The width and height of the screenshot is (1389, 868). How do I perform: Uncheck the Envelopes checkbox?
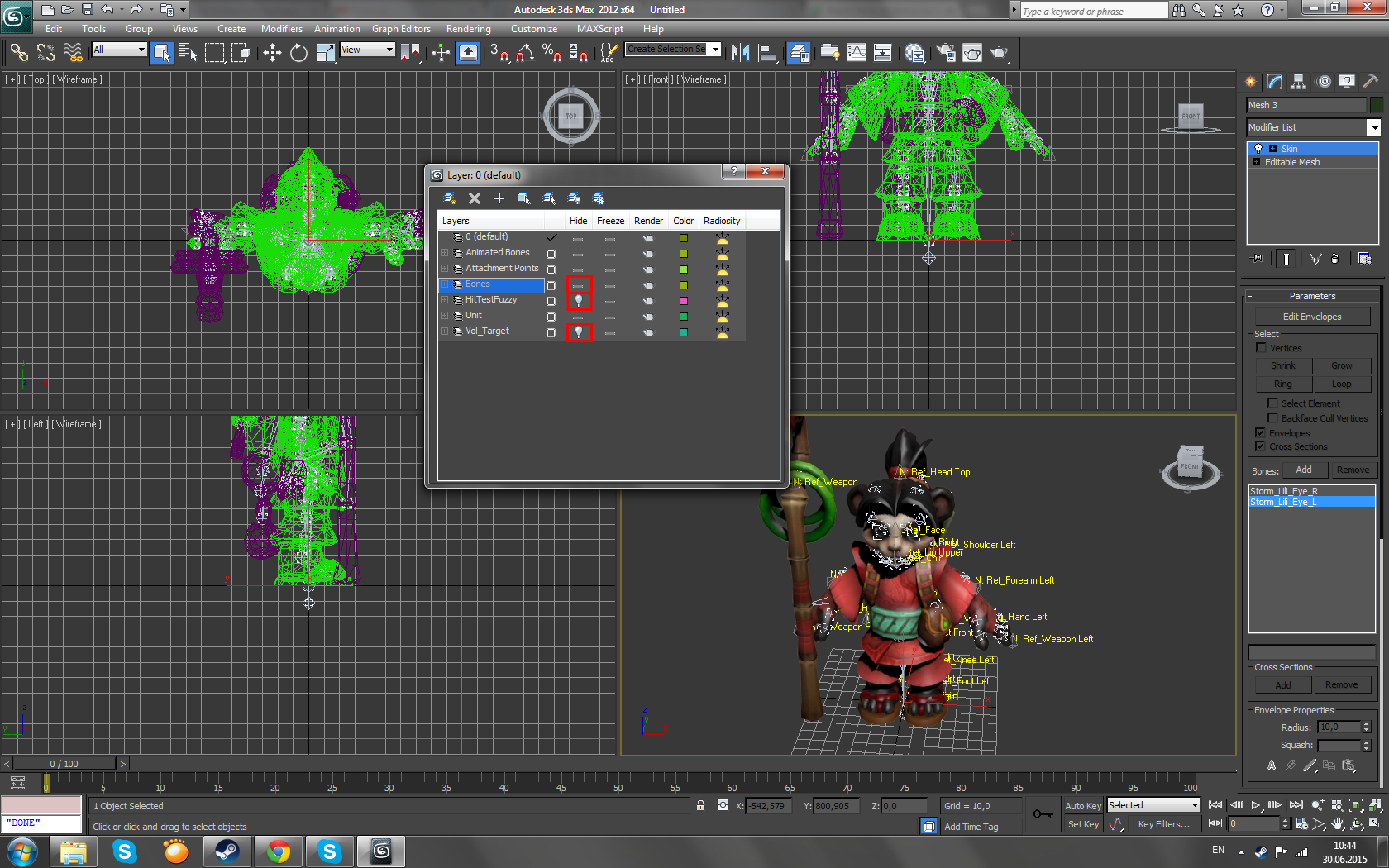point(1261,433)
